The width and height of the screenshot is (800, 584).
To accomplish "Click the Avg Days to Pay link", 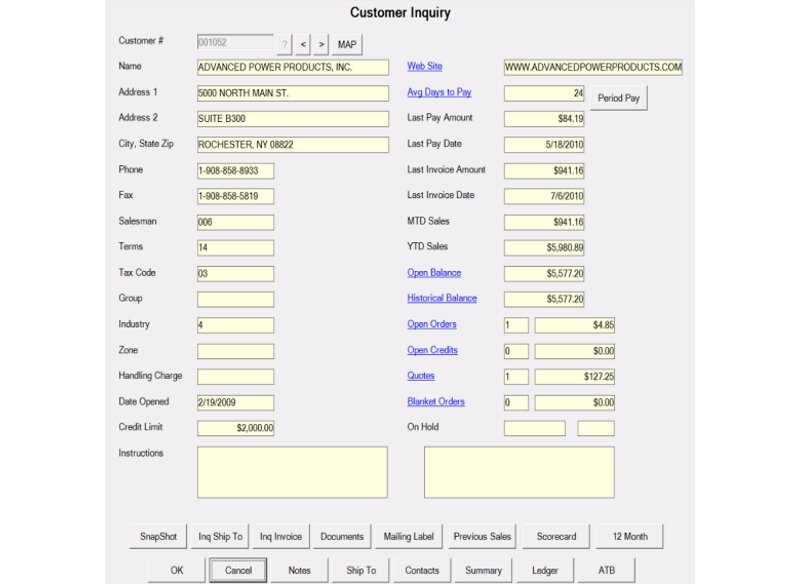I will click(x=439, y=92).
